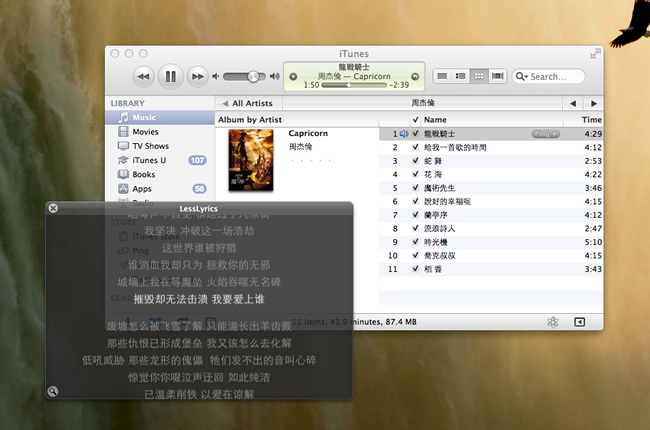
Task: Sort tracks by Time column header
Action: tap(584, 120)
